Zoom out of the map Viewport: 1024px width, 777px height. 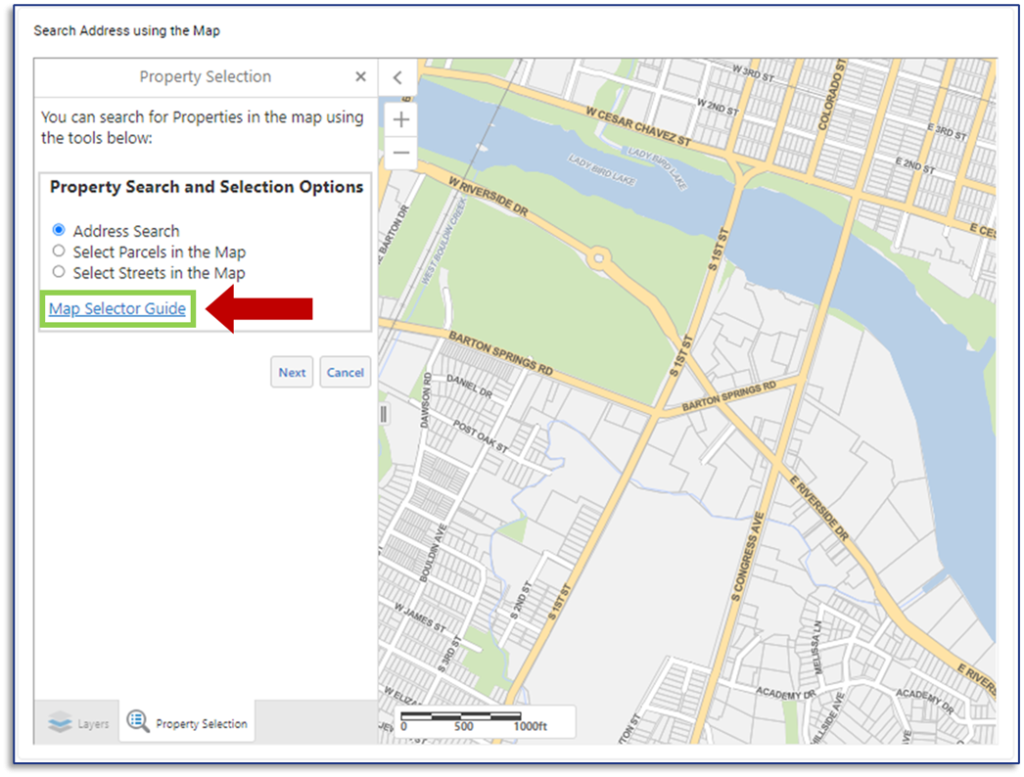[x=401, y=152]
